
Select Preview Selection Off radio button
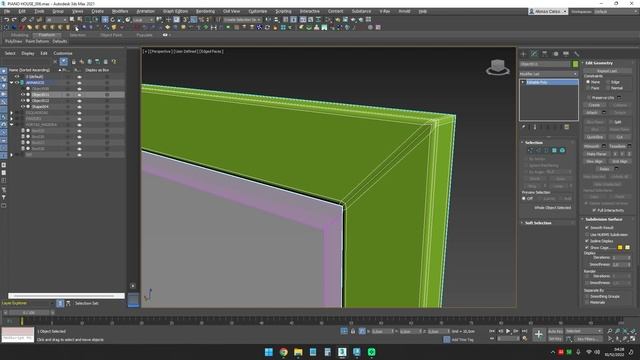524,198
